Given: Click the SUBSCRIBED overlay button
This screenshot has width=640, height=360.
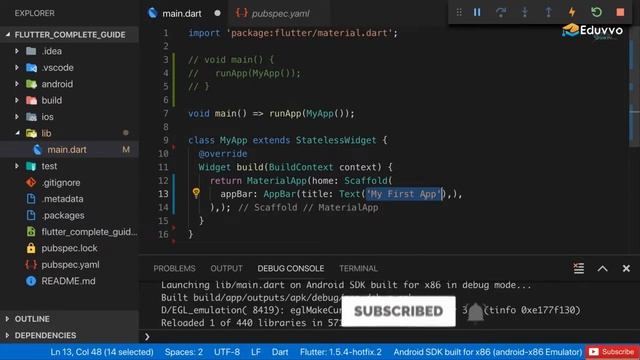Looking at the screenshot, I should (x=398, y=311).
